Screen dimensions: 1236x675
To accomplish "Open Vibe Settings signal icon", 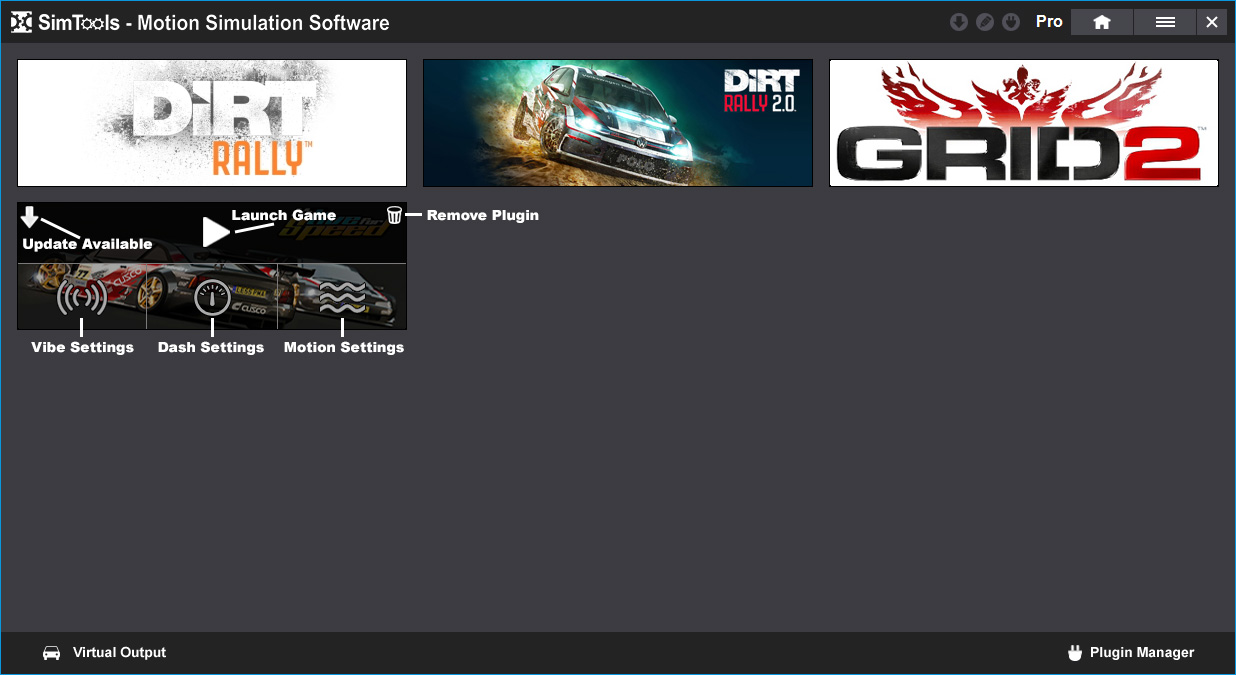I will coord(82,298).
